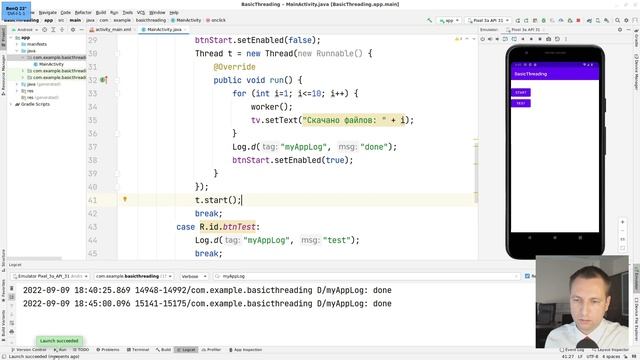Open the Version Control tool window
The width and height of the screenshot is (640, 360).
[29, 350]
